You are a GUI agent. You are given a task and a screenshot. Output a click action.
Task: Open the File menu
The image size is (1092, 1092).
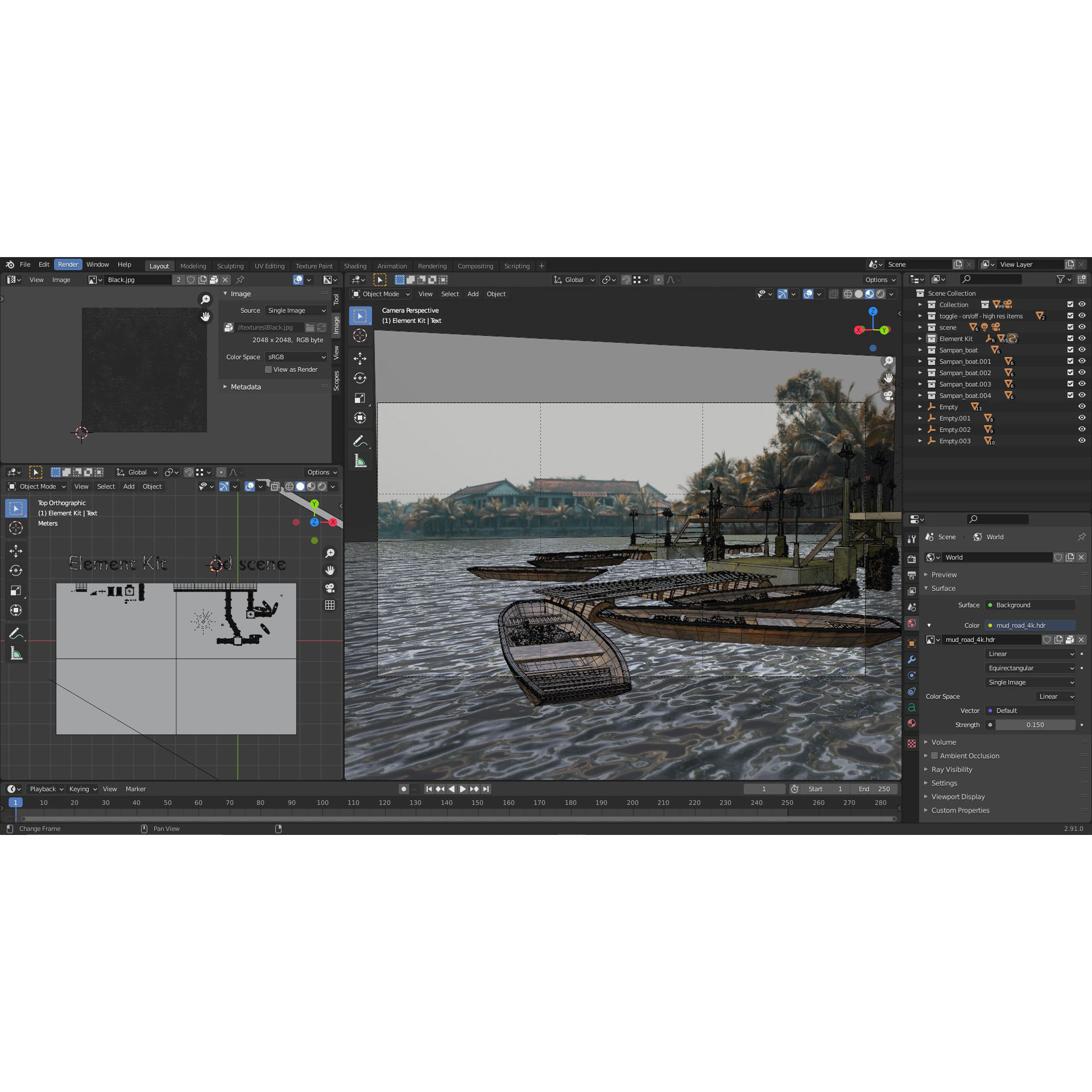click(x=25, y=264)
